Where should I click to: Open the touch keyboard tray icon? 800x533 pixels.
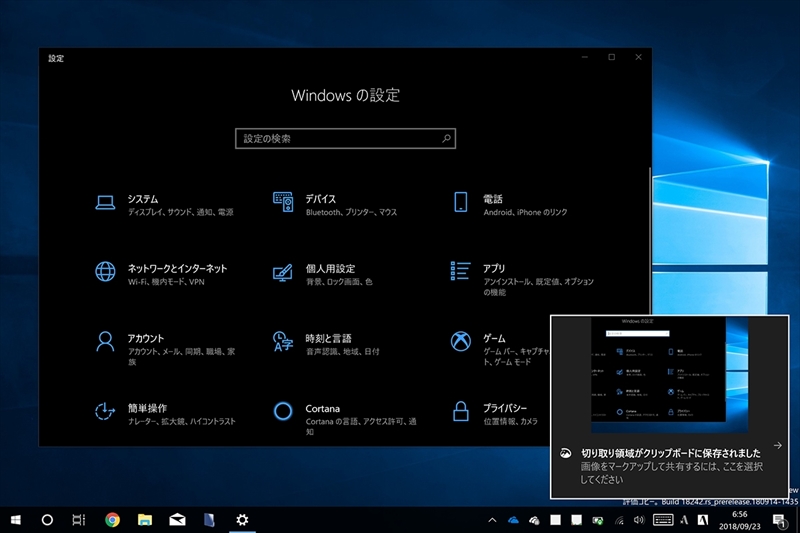[663, 520]
